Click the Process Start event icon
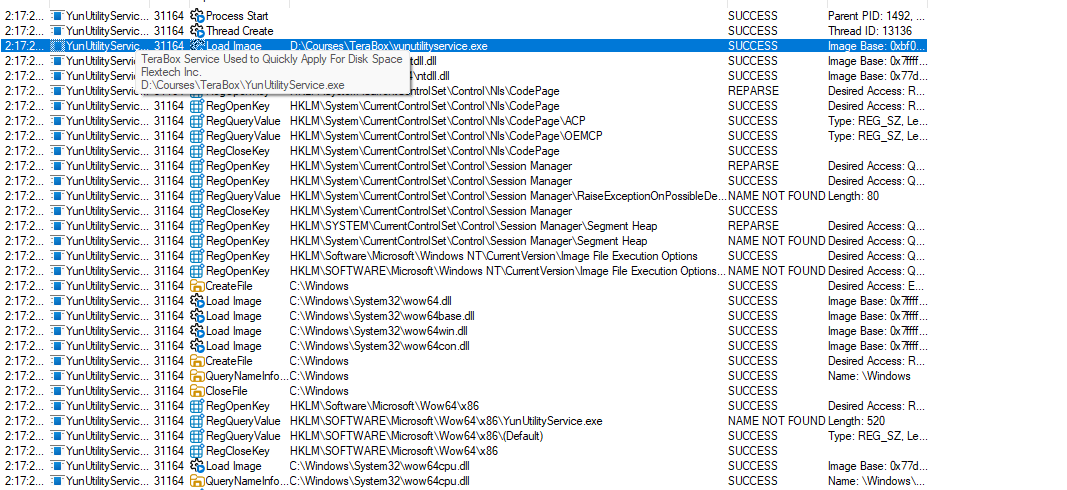1067x490 pixels. point(197,16)
